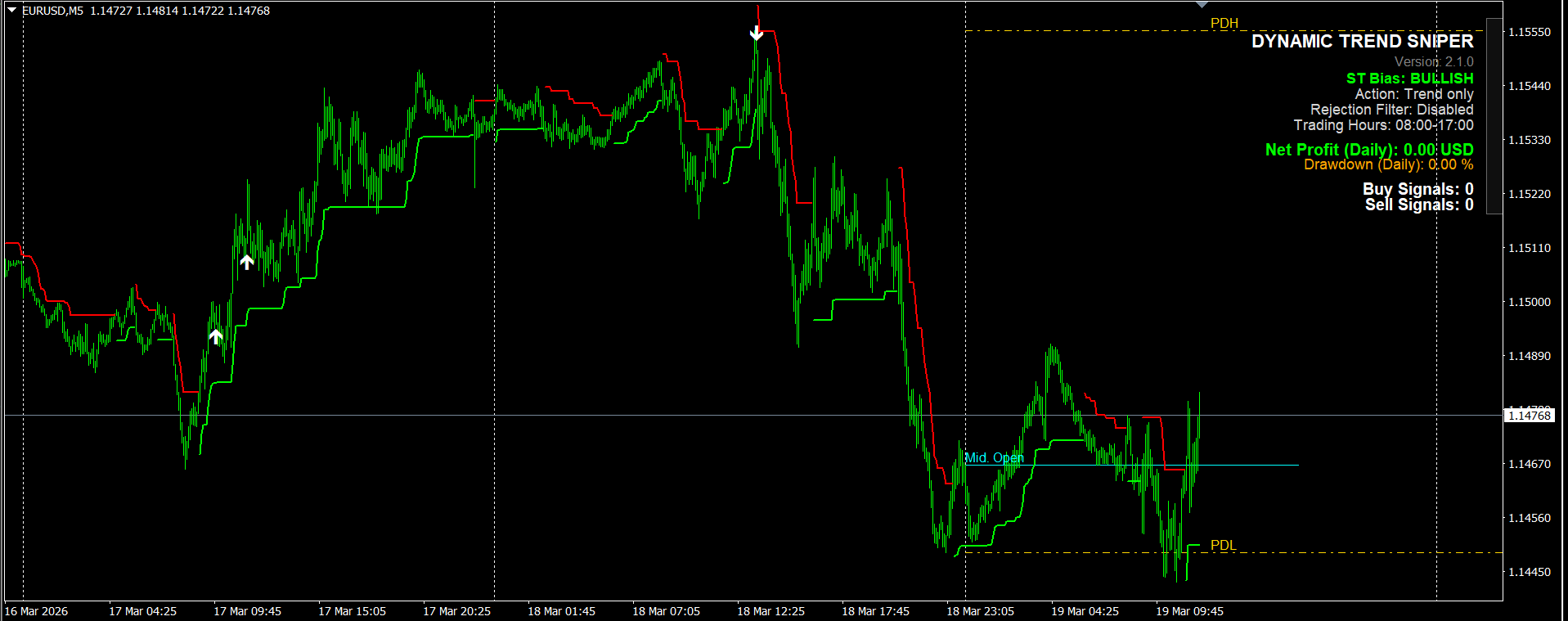The image size is (1568, 621).
Task: Click the cyan Mid. Open label
Action: coord(994,457)
